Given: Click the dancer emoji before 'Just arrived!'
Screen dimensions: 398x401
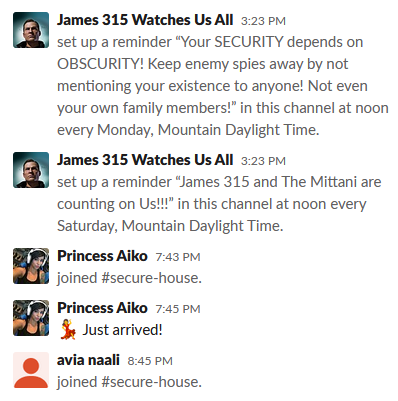Looking at the screenshot, I should click(68, 330).
